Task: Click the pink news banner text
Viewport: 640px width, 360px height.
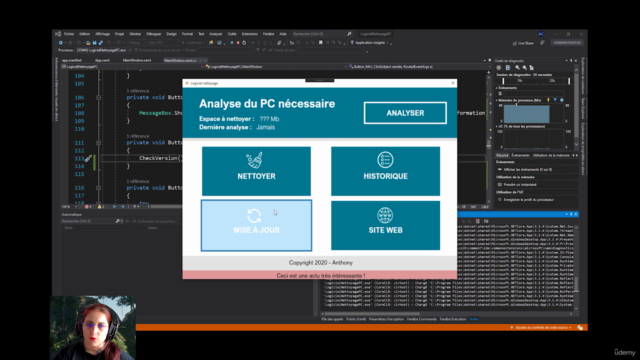Action: [x=321, y=276]
